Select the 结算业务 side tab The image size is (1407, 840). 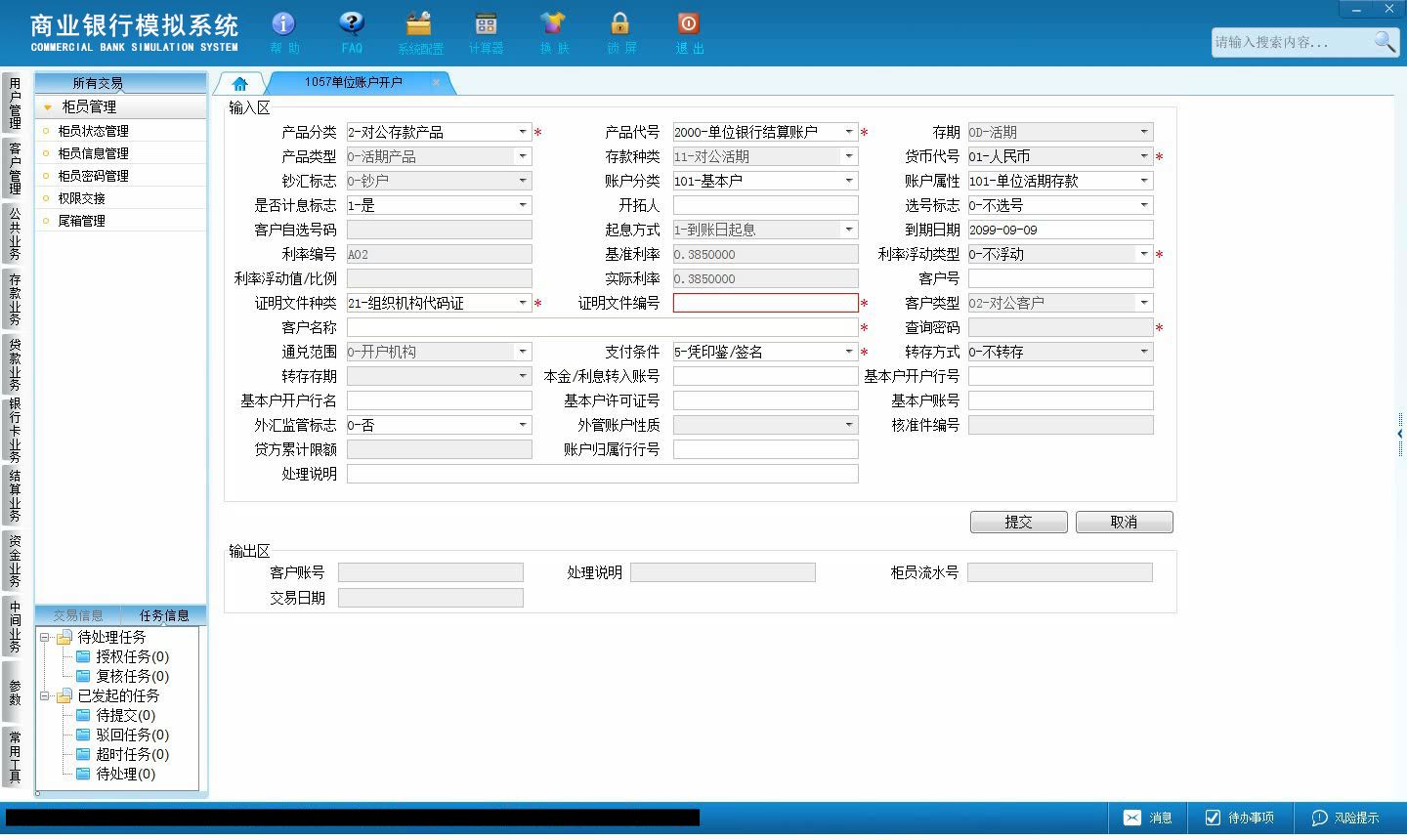coord(15,496)
